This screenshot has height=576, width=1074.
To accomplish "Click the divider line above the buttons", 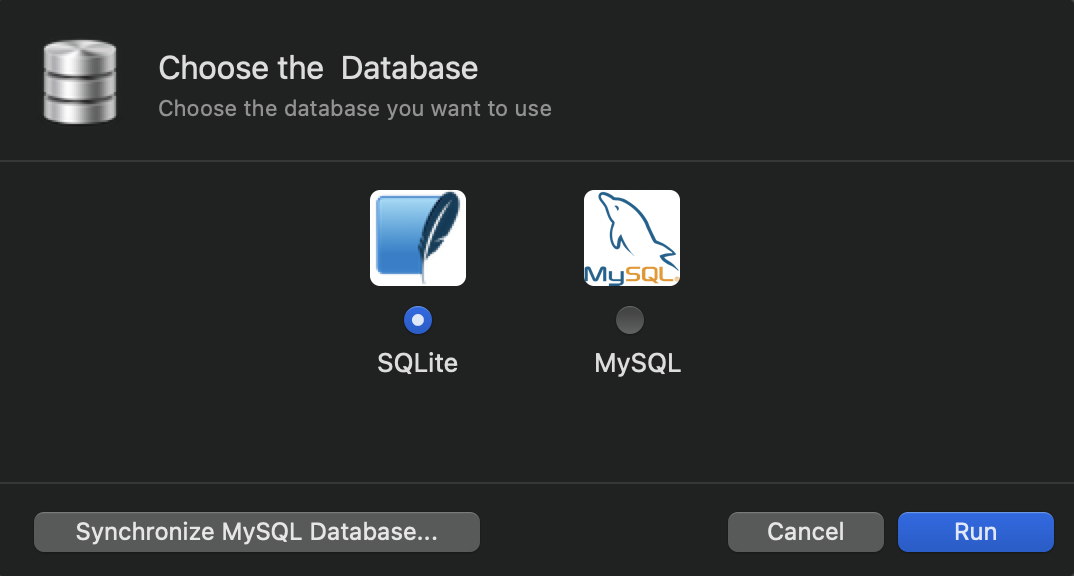I will 537,483.
